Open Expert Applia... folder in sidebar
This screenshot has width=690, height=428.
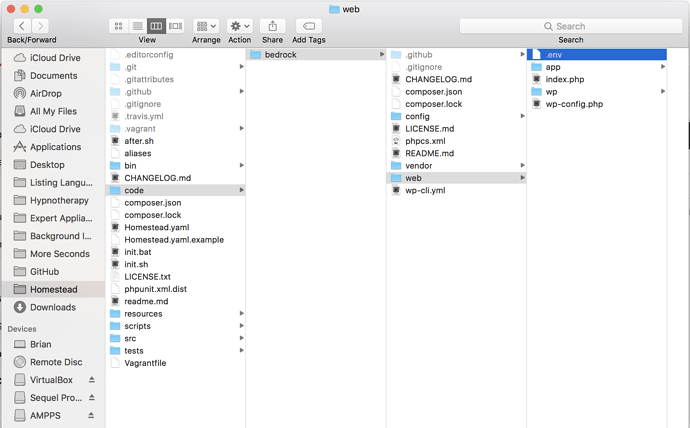pos(53,218)
